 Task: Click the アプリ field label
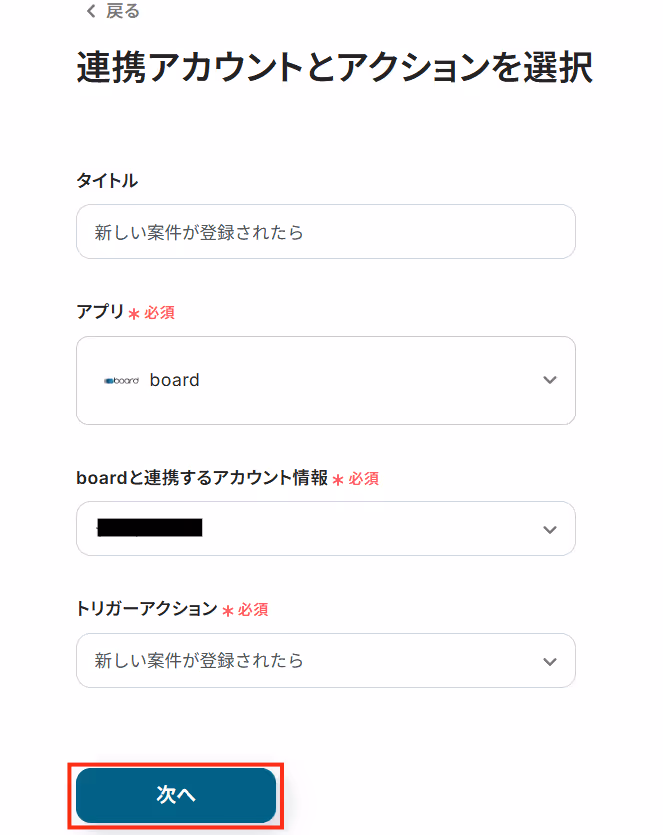tap(100, 312)
